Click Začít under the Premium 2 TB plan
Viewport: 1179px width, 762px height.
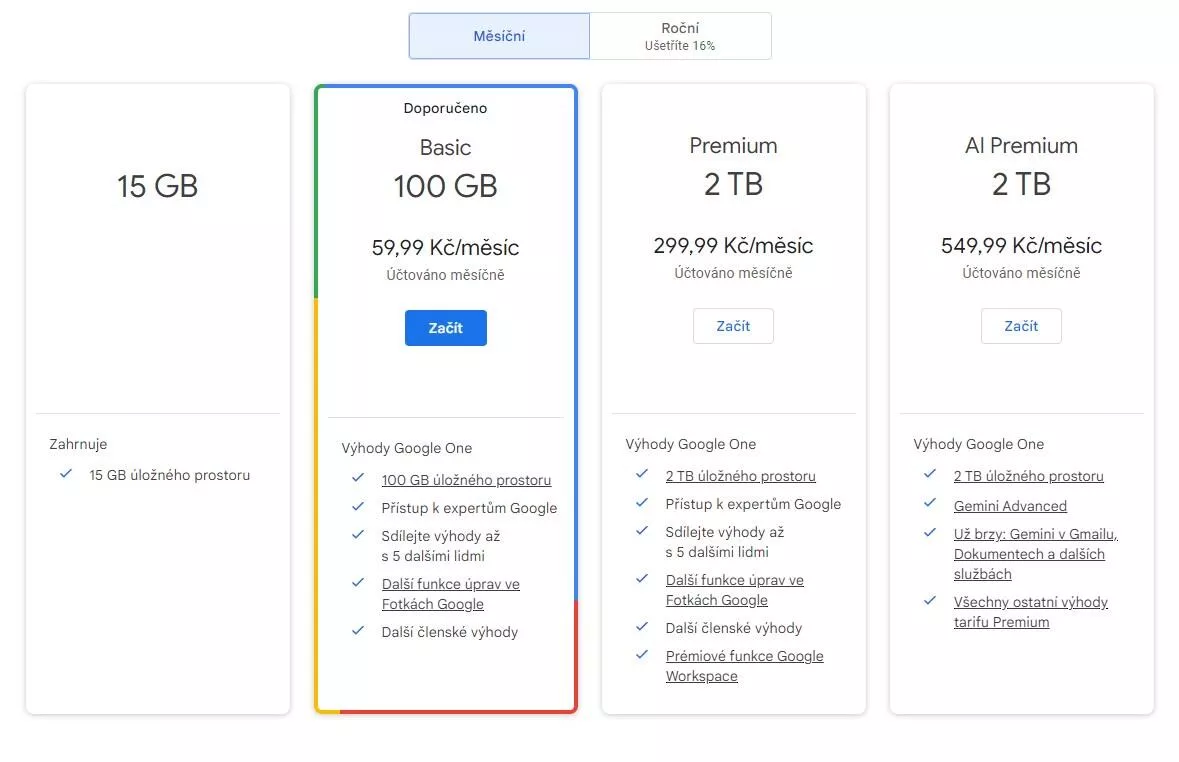pos(733,326)
